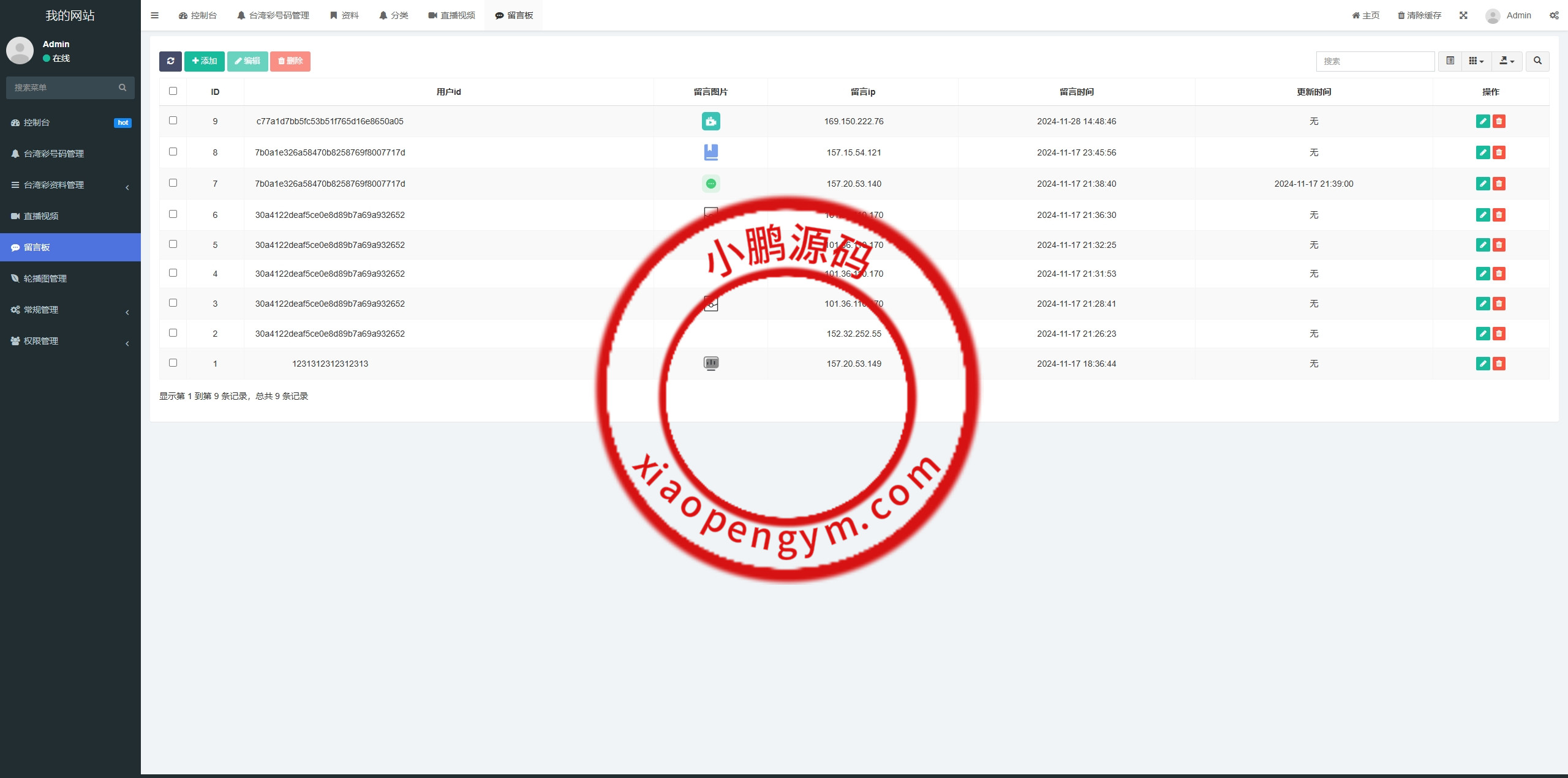Image resolution: width=1568 pixels, height=778 pixels.
Task: Select checkbox for row ID 2
Action: (173, 333)
